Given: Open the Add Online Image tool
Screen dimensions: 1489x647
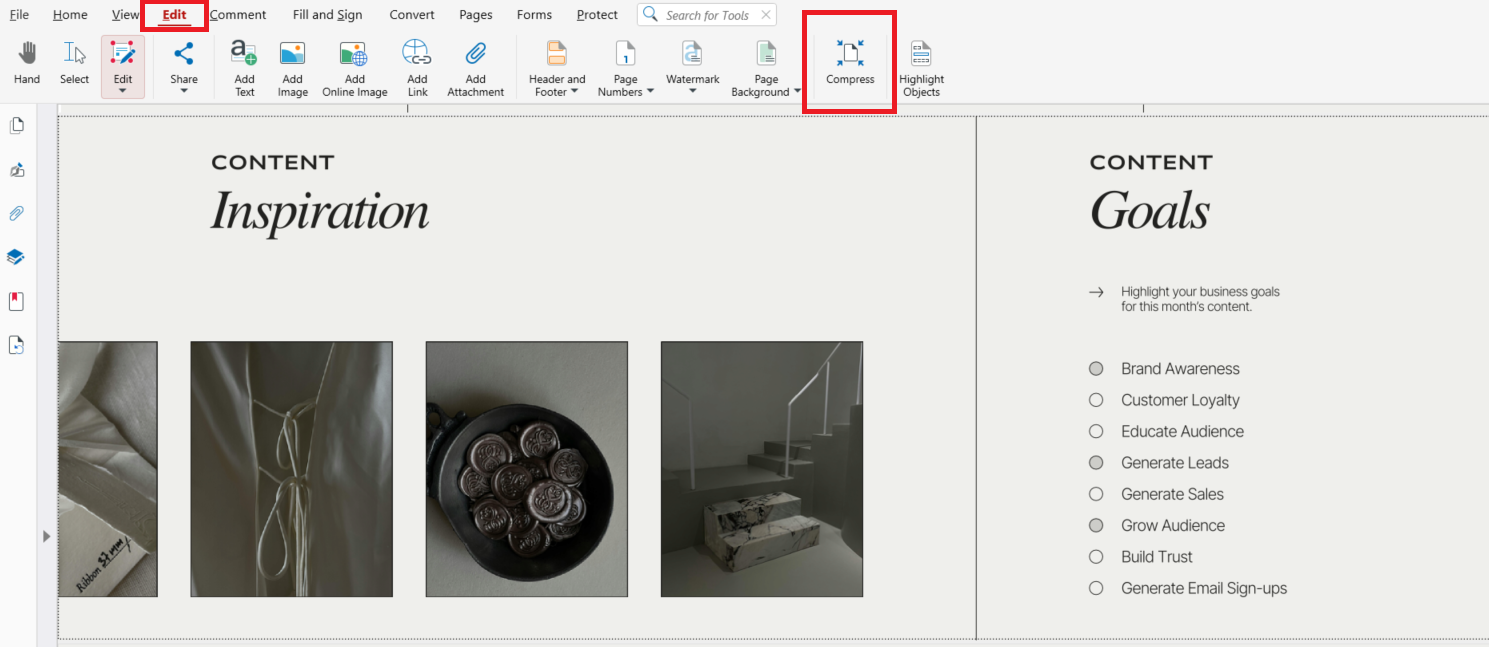Looking at the screenshot, I should (354, 66).
